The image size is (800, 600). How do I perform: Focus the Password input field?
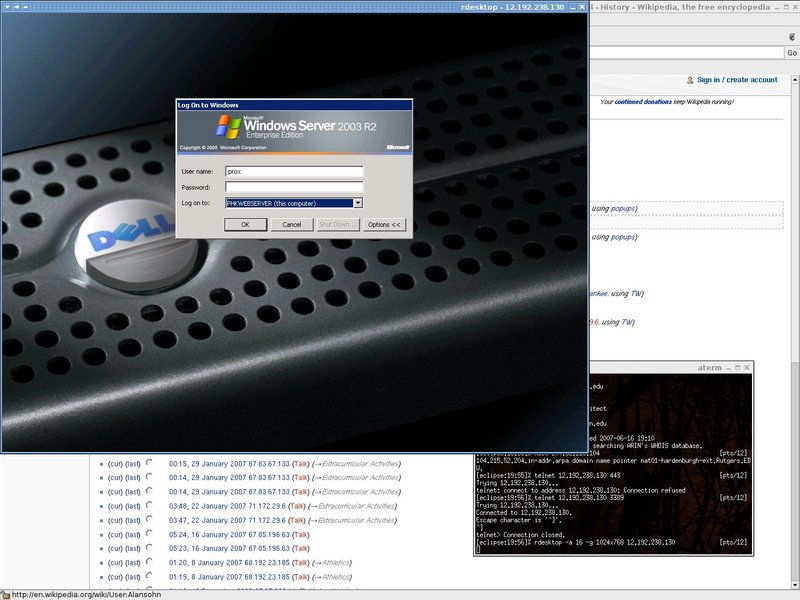293,187
